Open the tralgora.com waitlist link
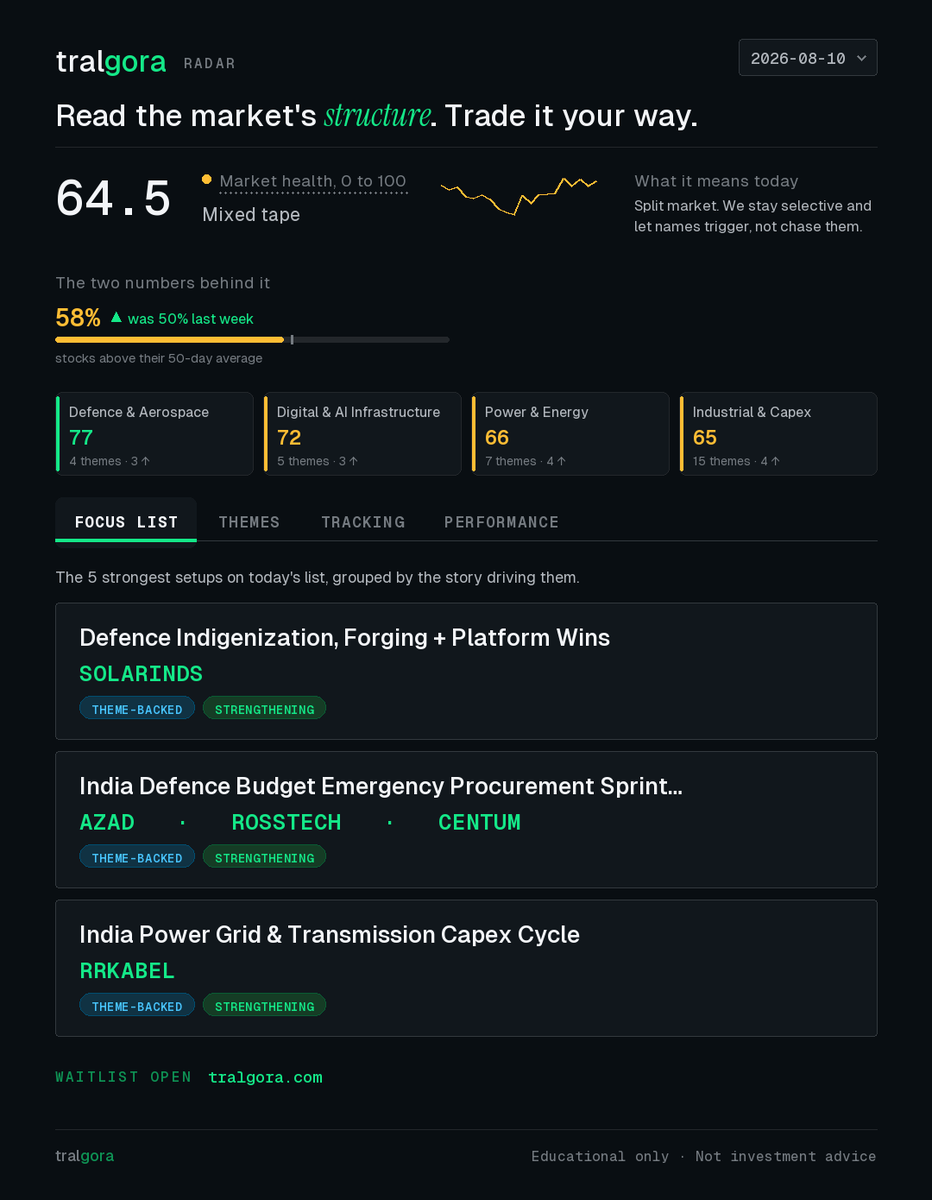Screen dimensions: 932x1200 (265, 1077)
